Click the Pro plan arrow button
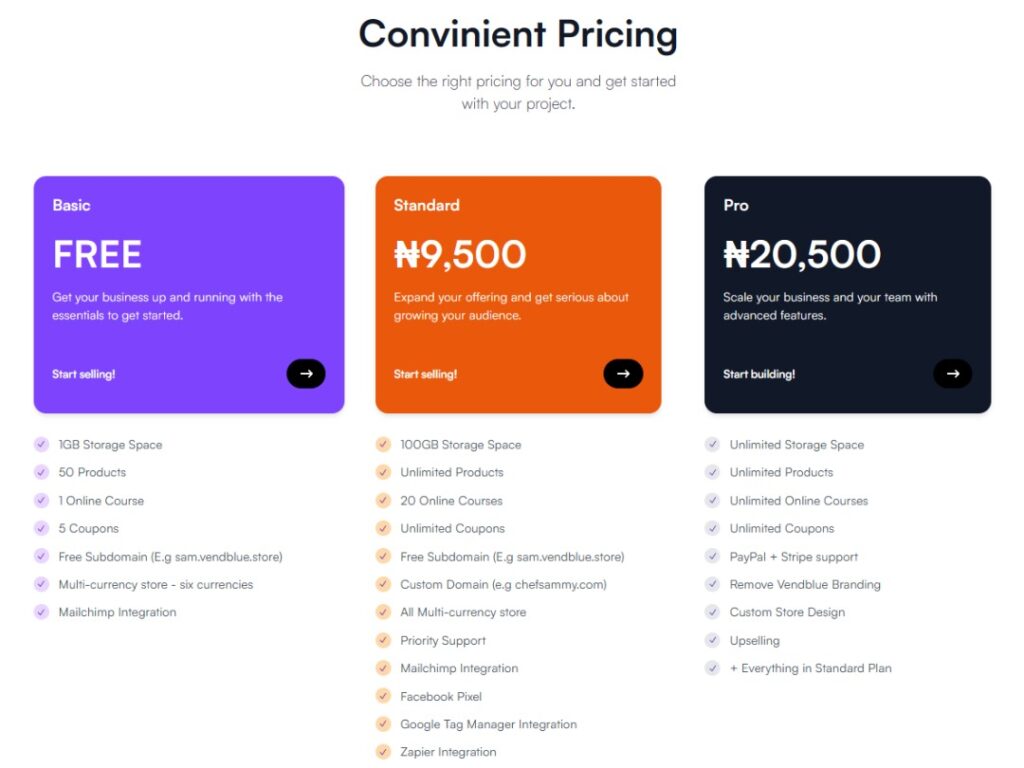The width and height of the screenshot is (1024, 768). tap(952, 373)
